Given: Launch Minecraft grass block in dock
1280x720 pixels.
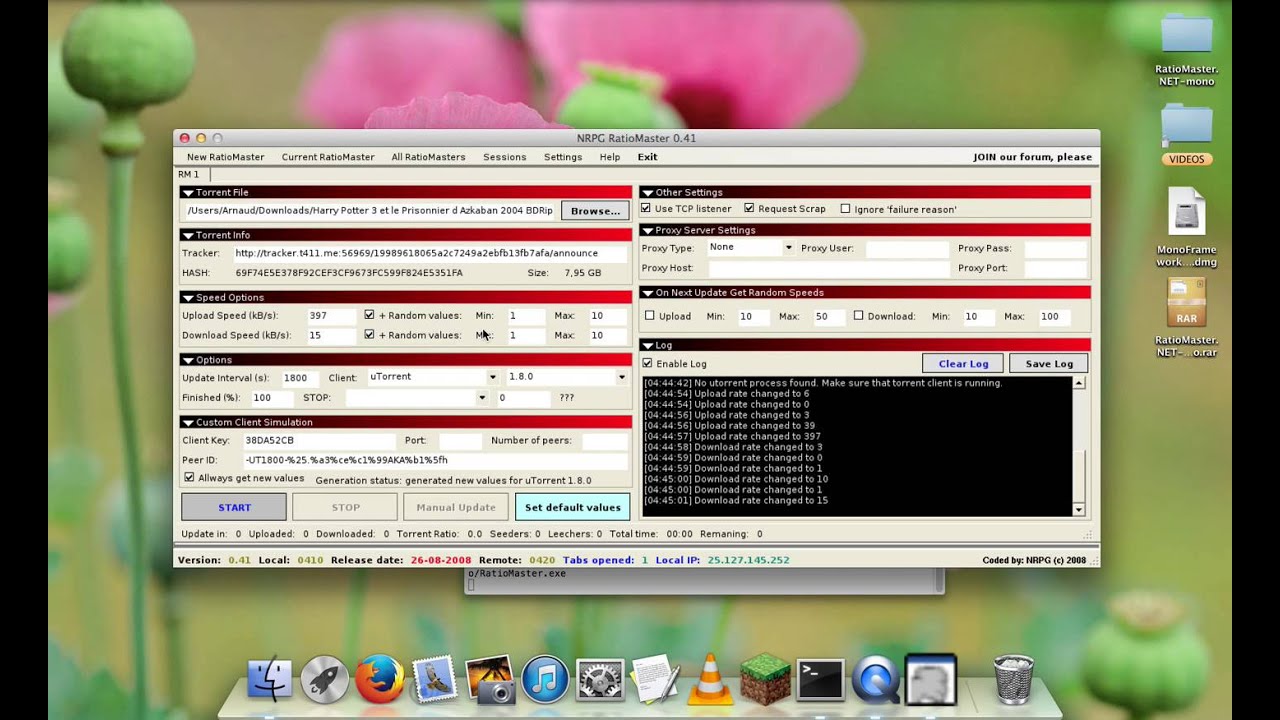Looking at the screenshot, I should (x=766, y=680).
